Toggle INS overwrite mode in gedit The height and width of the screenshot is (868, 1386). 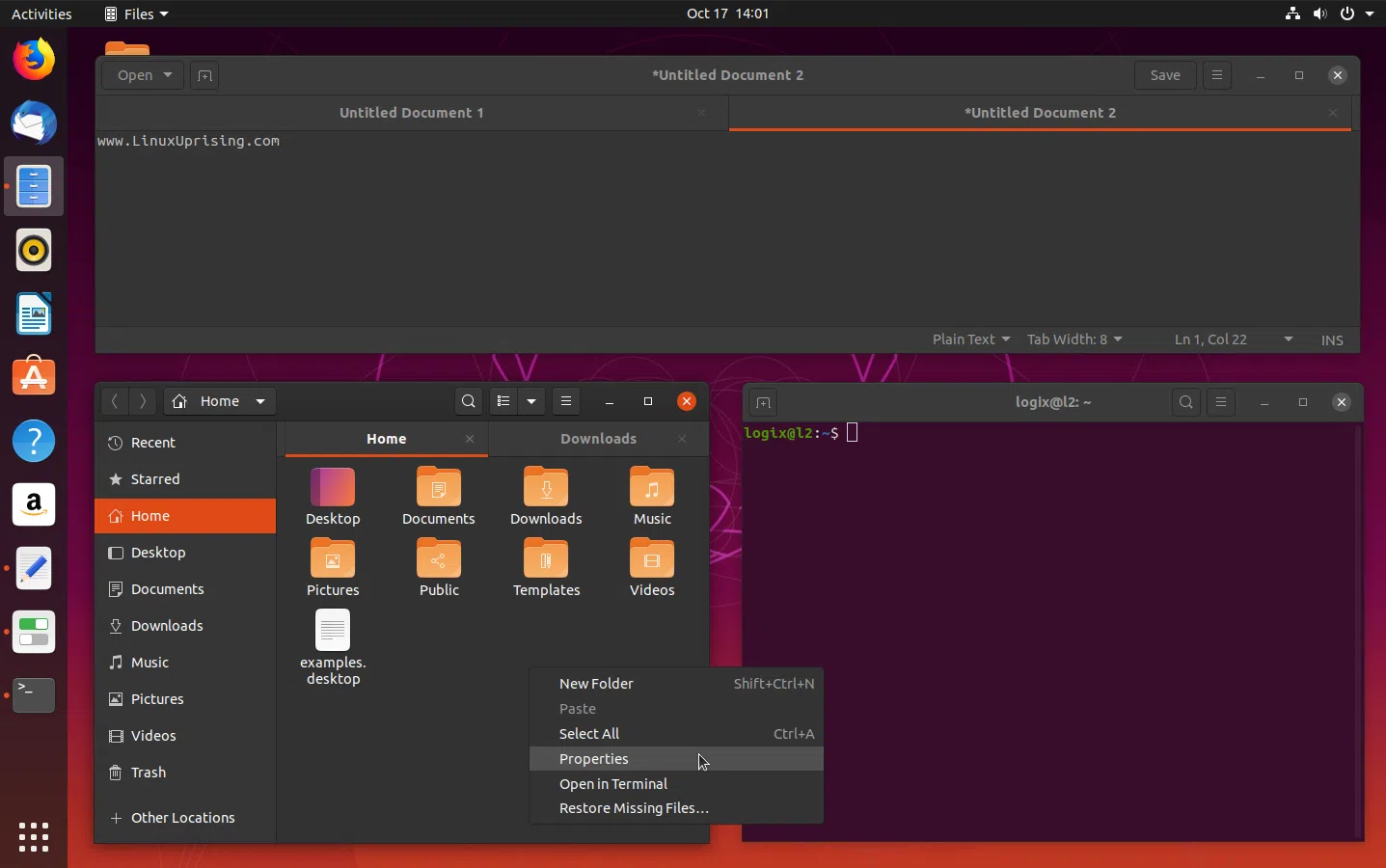coord(1332,339)
